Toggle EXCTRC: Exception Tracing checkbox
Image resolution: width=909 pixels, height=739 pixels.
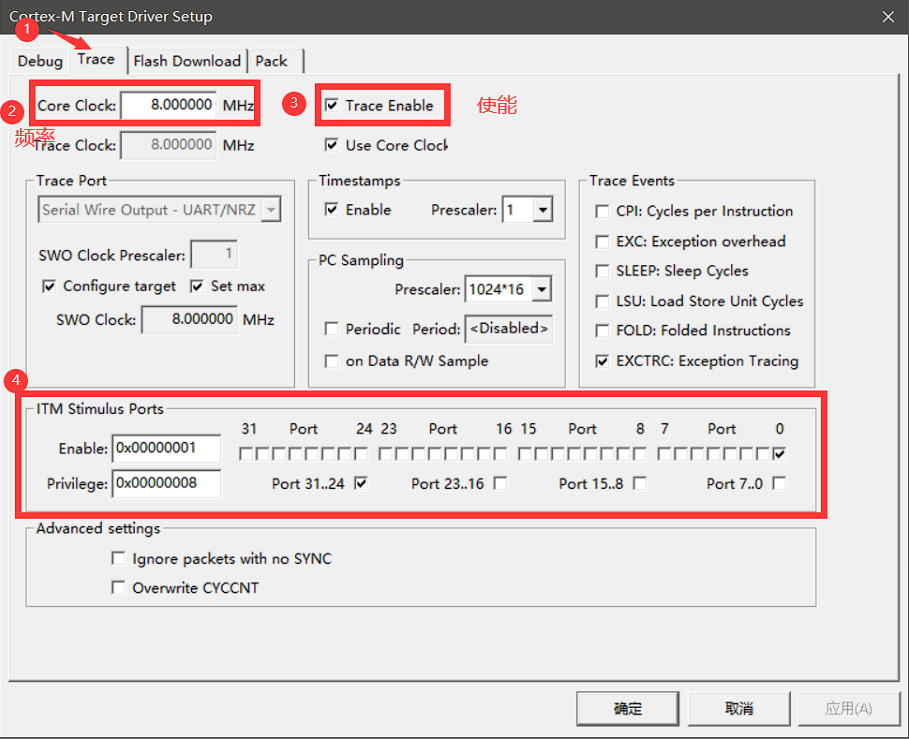click(602, 361)
